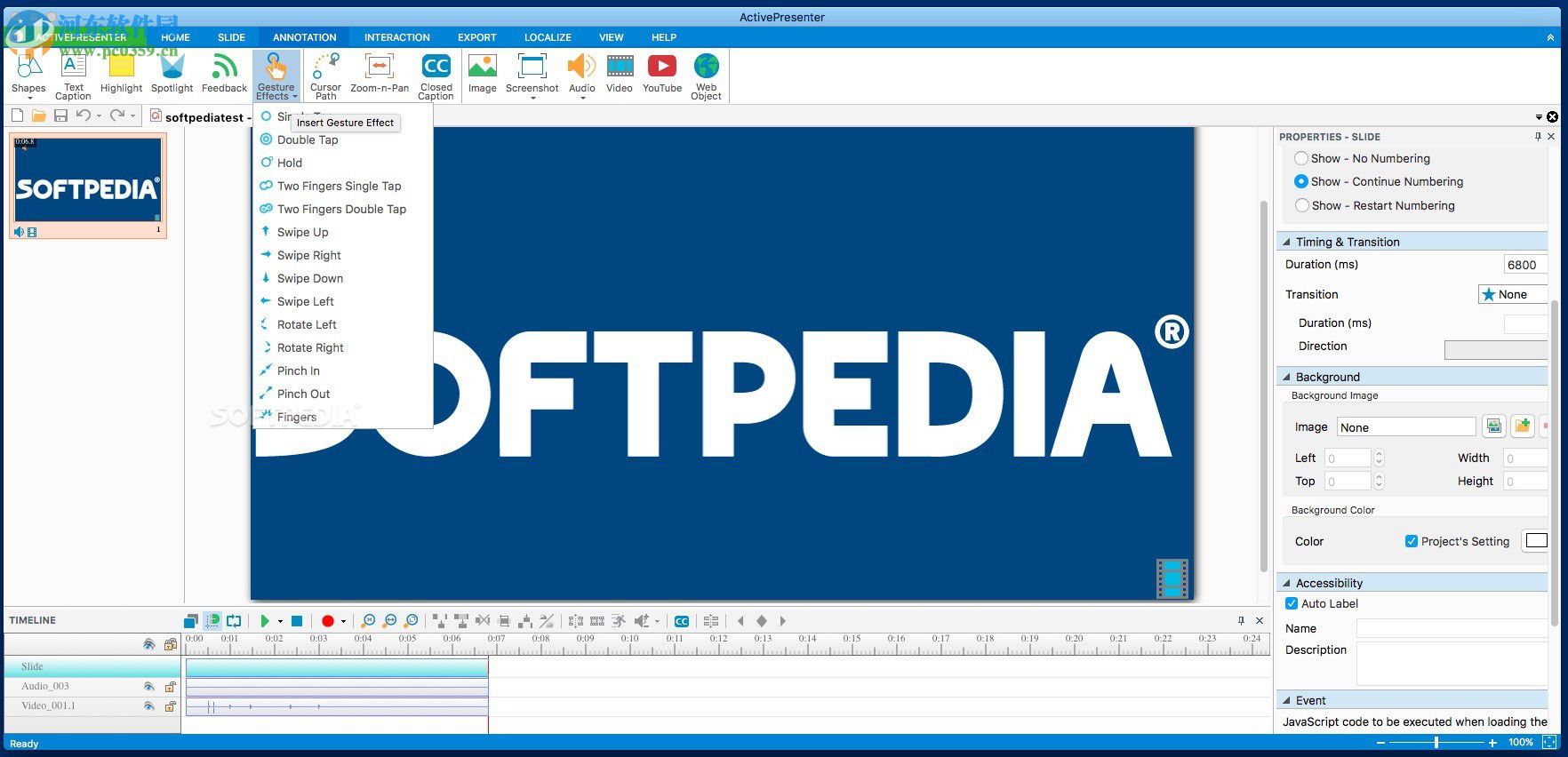1568x757 pixels.
Task: Click the Feedback icon in the ribbon
Action: (x=224, y=75)
